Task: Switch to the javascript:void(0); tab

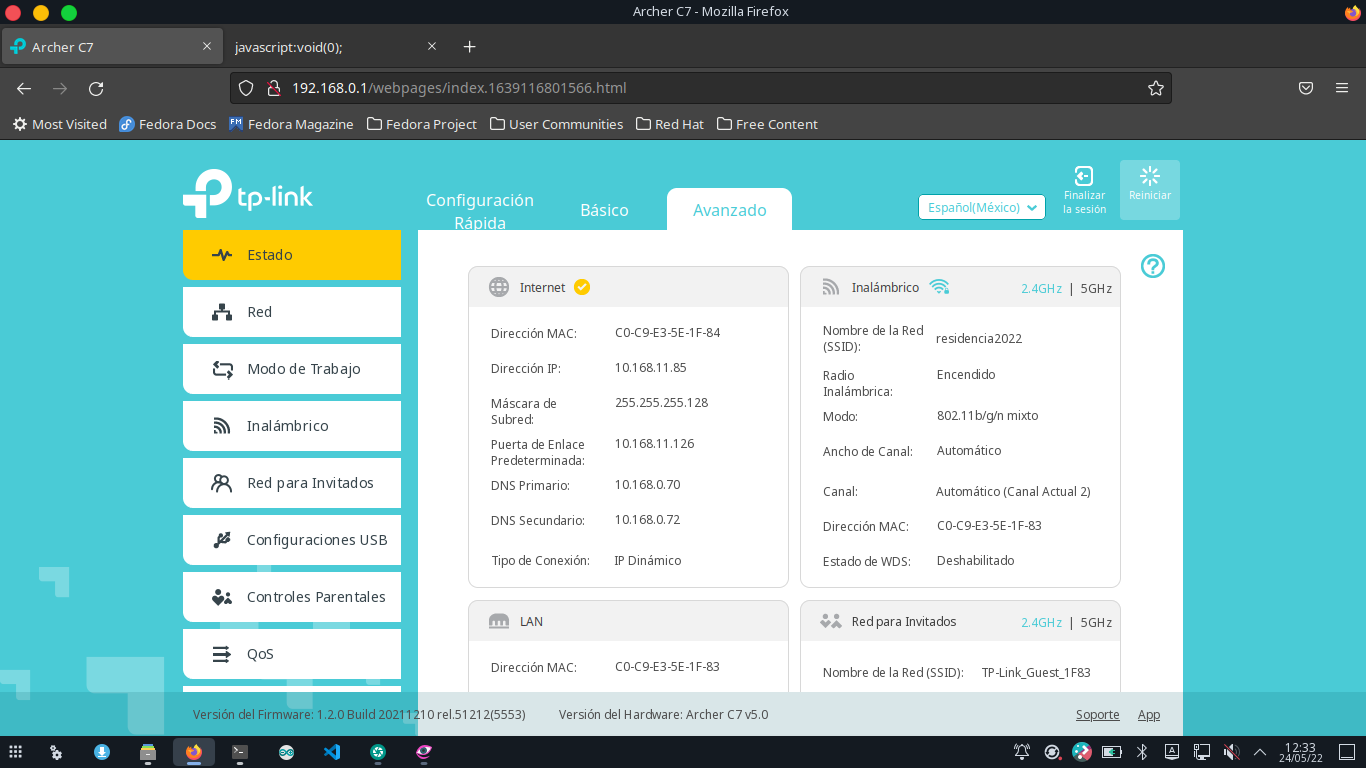Action: (x=325, y=47)
